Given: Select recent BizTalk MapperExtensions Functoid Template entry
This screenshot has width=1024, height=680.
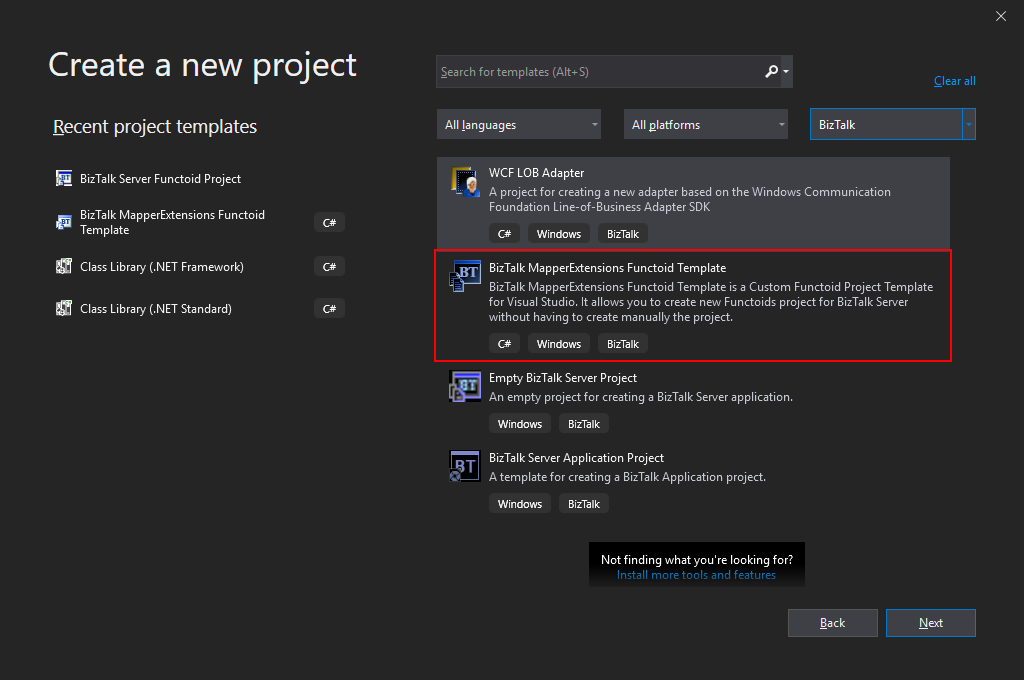Looking at the screenshot, I should [172, 222].
